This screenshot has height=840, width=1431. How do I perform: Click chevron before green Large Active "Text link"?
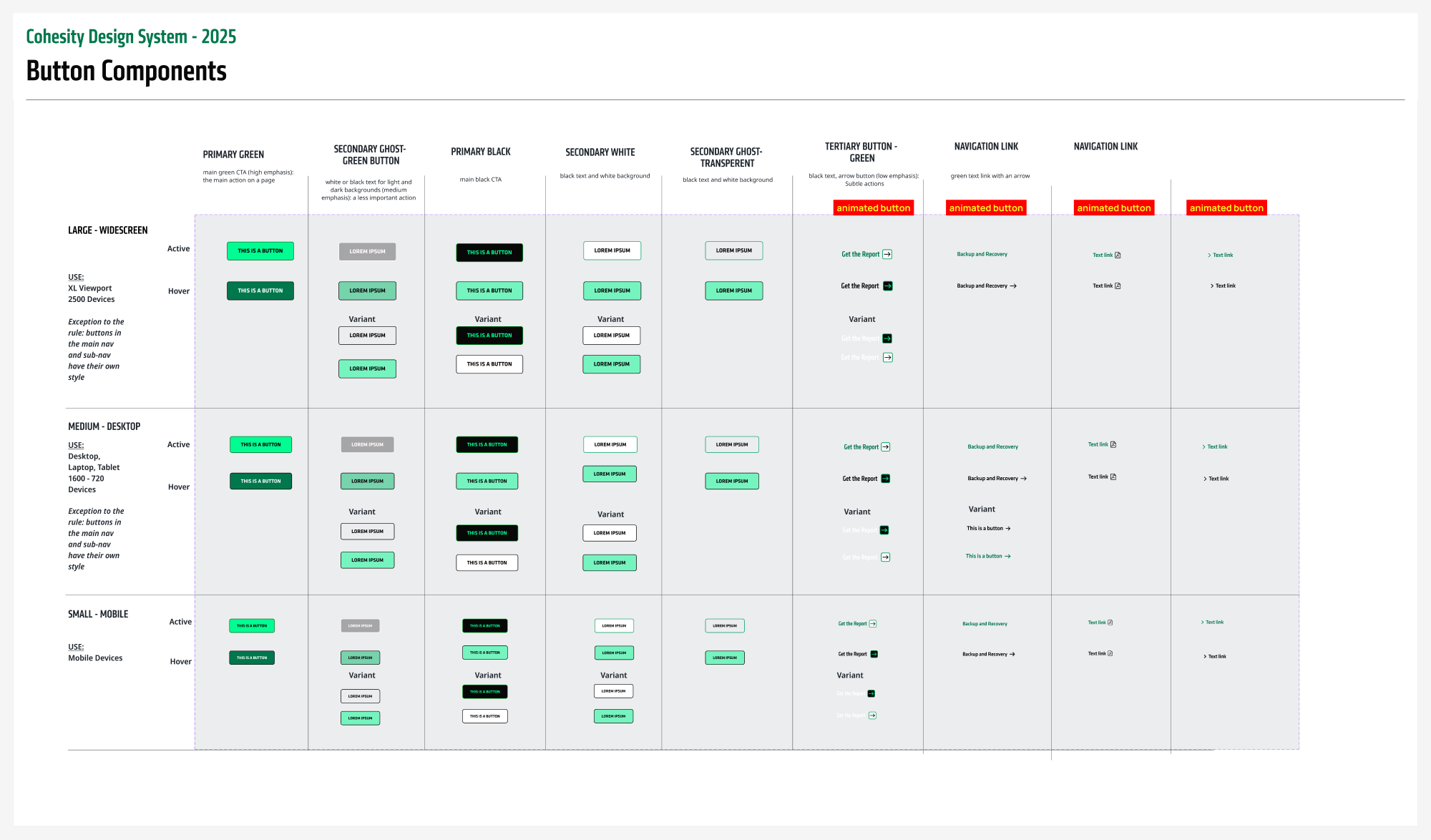tap(1209, 255)
